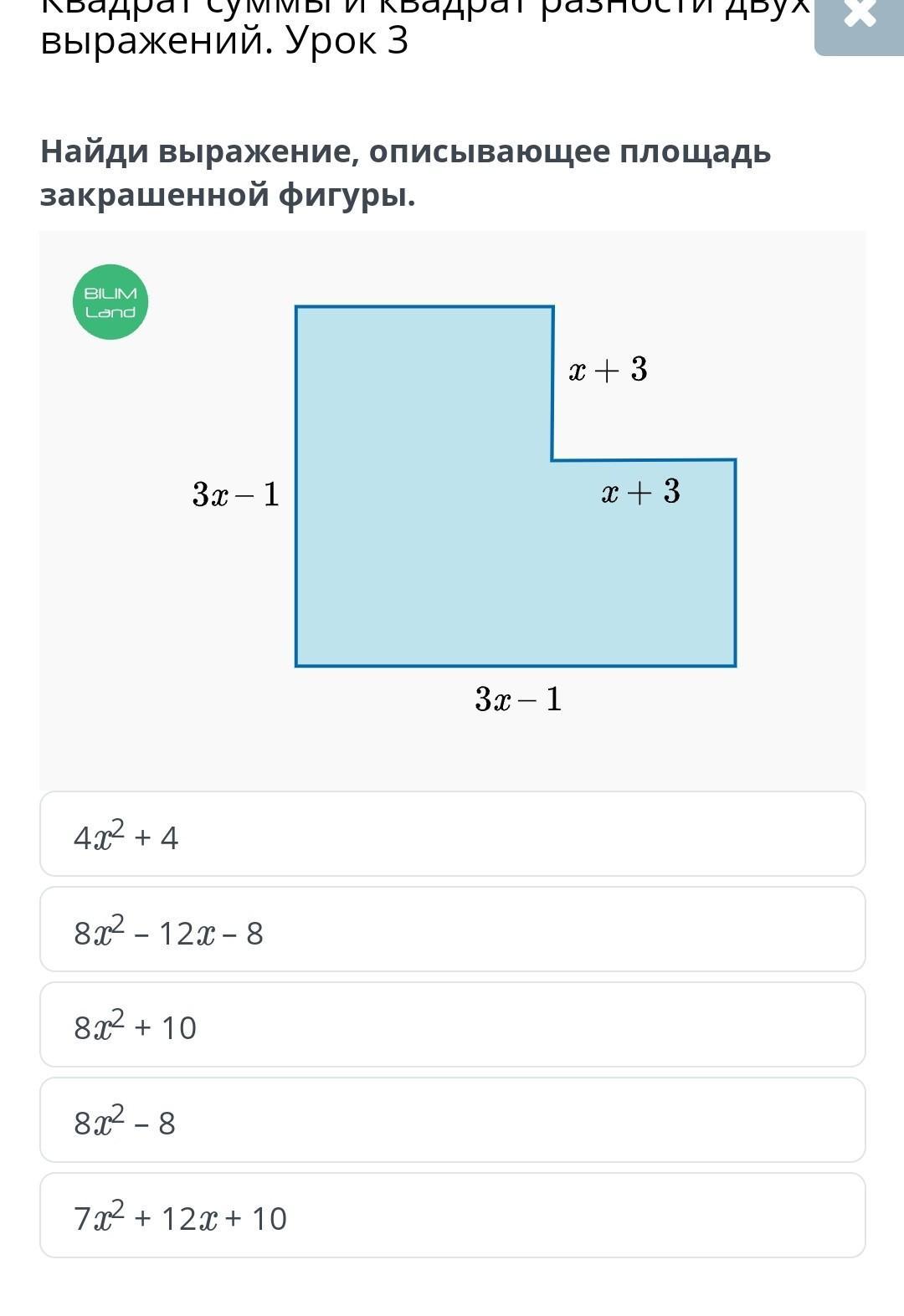This screenshot has width=904, height=1316.
Task: Choose answer 7x² + 12x + 10
Action: [453, 1216]
